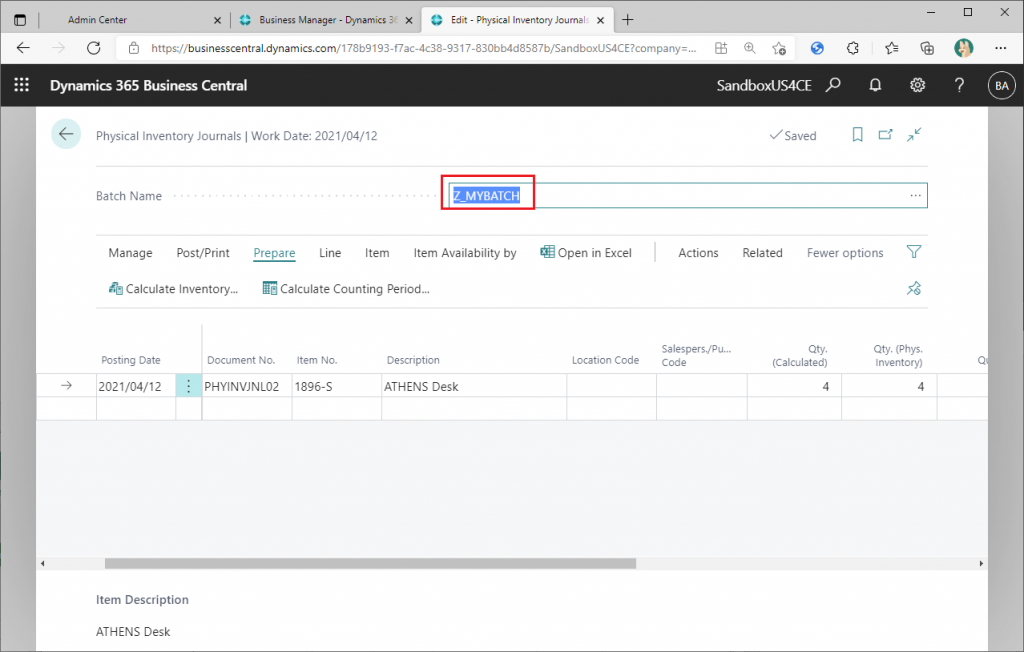Select the Item No. cell 1896-S
Screen dimensions: 1024x652
point(337,386)
